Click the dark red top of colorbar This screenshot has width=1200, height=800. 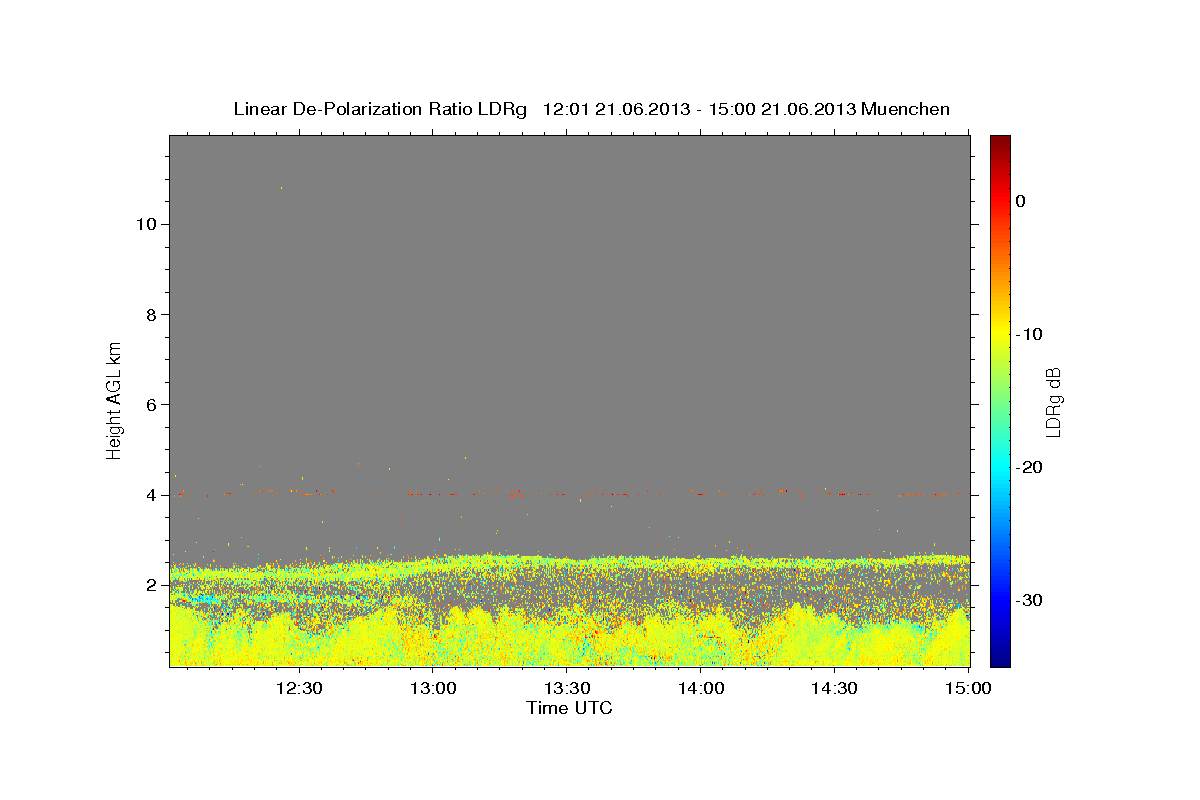[x=1000, y=141]
